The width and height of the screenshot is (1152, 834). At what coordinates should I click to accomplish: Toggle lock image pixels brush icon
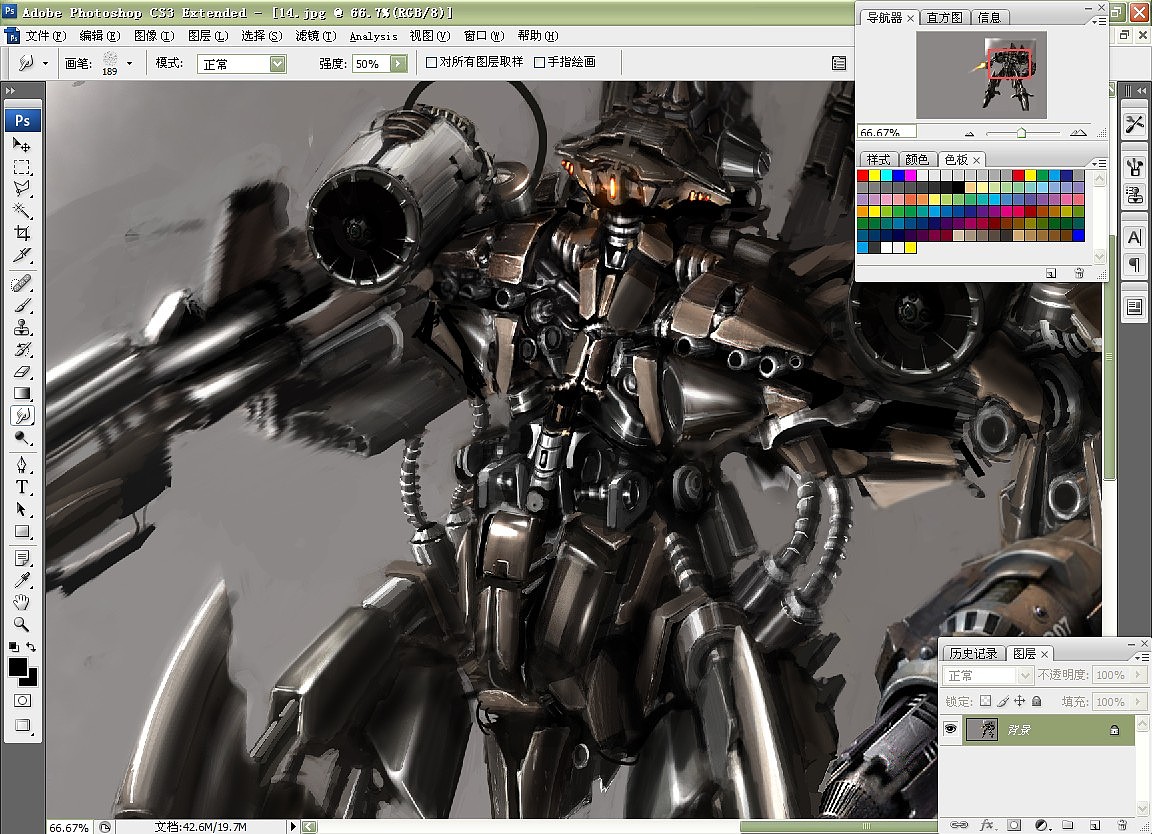(x=1003, y=701)
